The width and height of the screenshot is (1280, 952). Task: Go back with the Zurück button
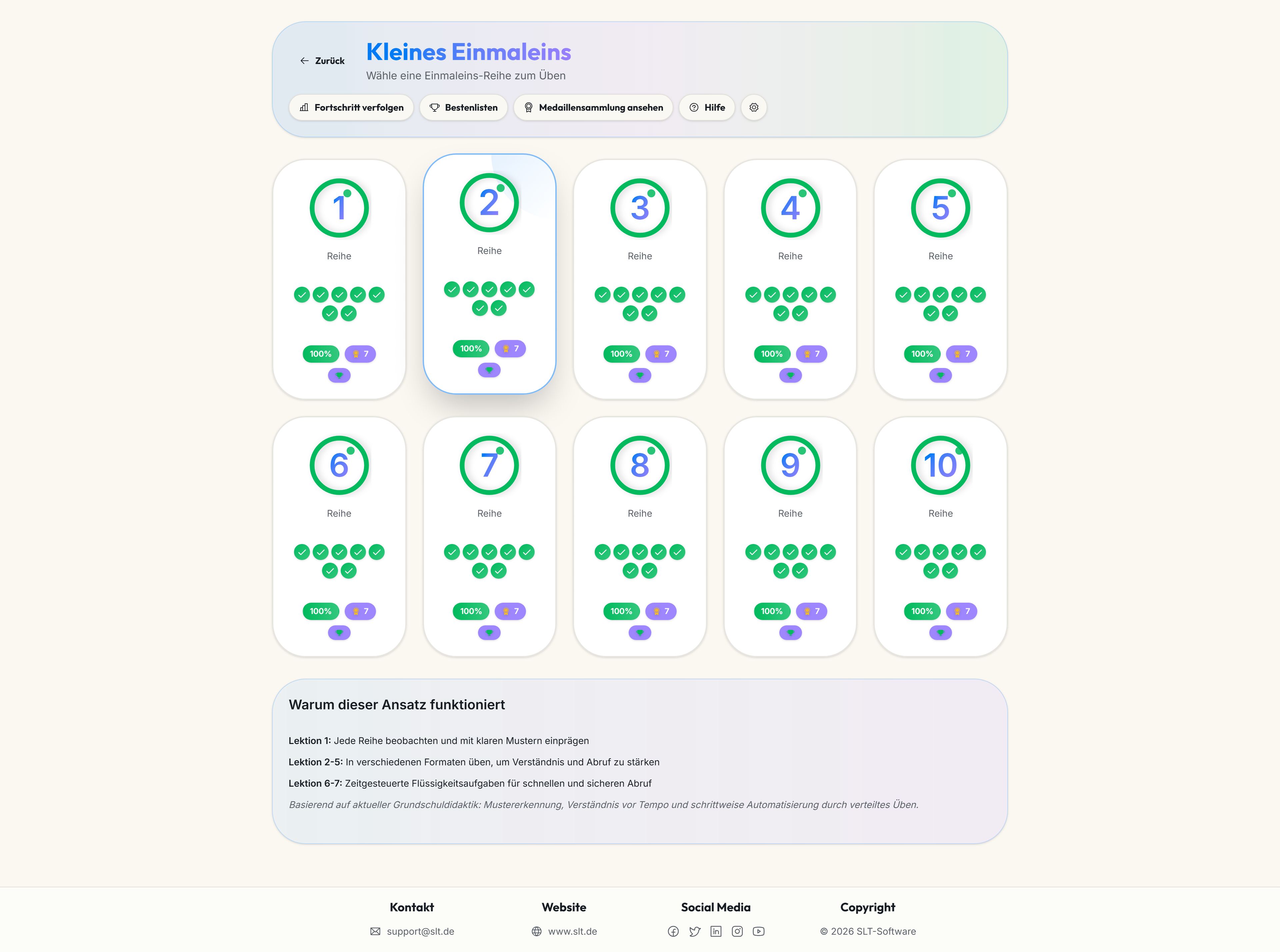[x=322, y=61]
